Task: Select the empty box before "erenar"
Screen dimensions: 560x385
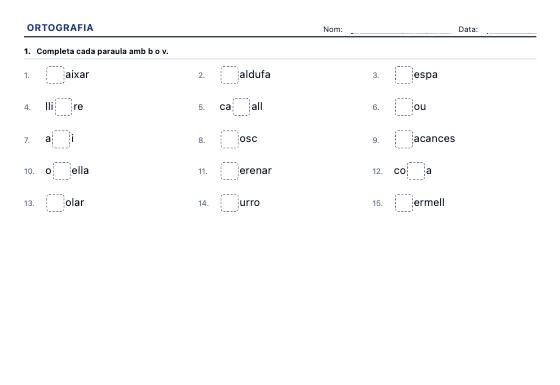Action: pos(229,171)
